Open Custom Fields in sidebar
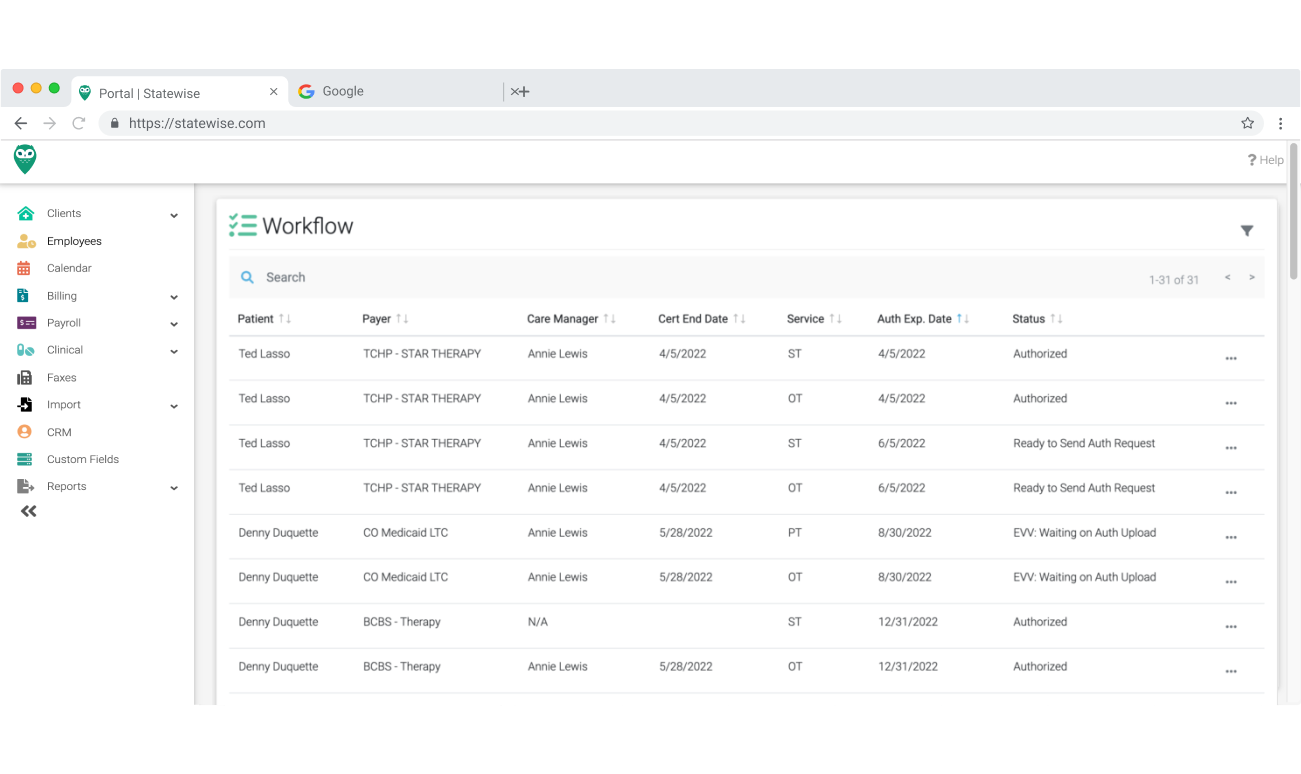 pyautogui.click(x=83, y=459)
